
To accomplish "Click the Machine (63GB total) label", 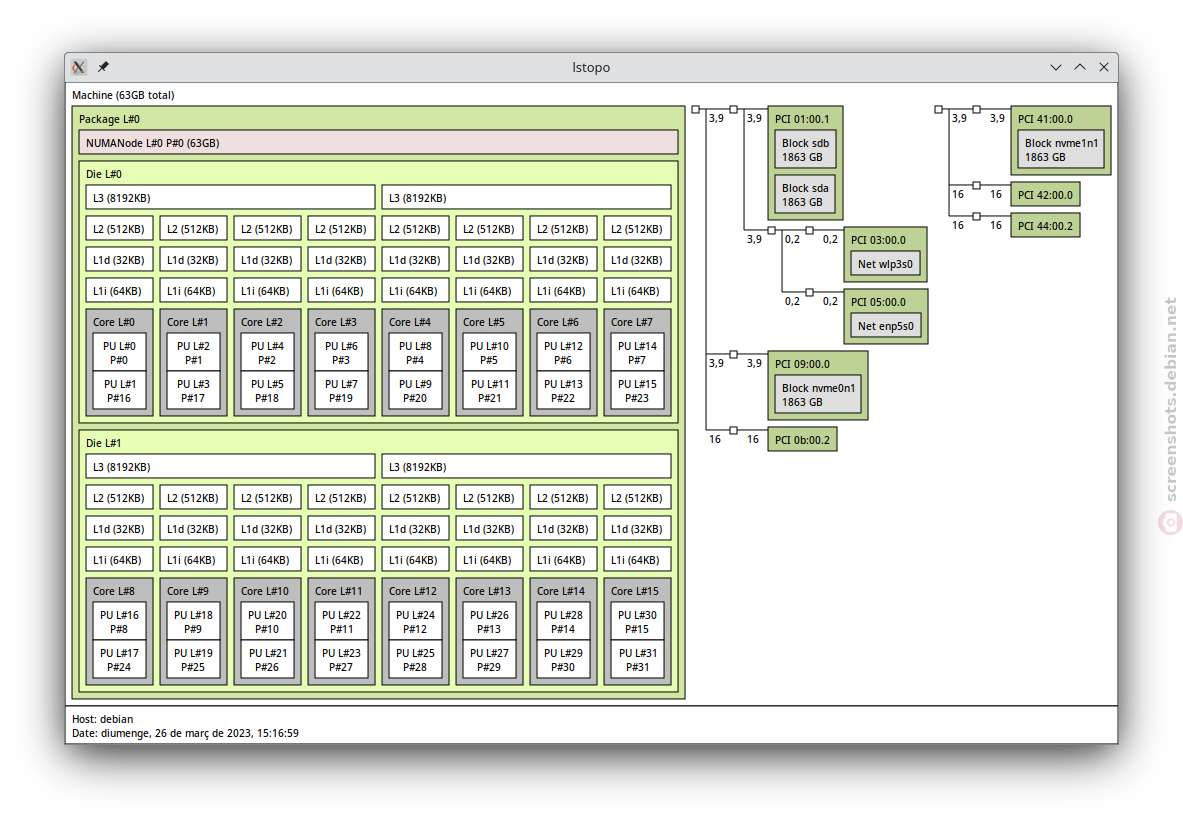I will 123,95.
